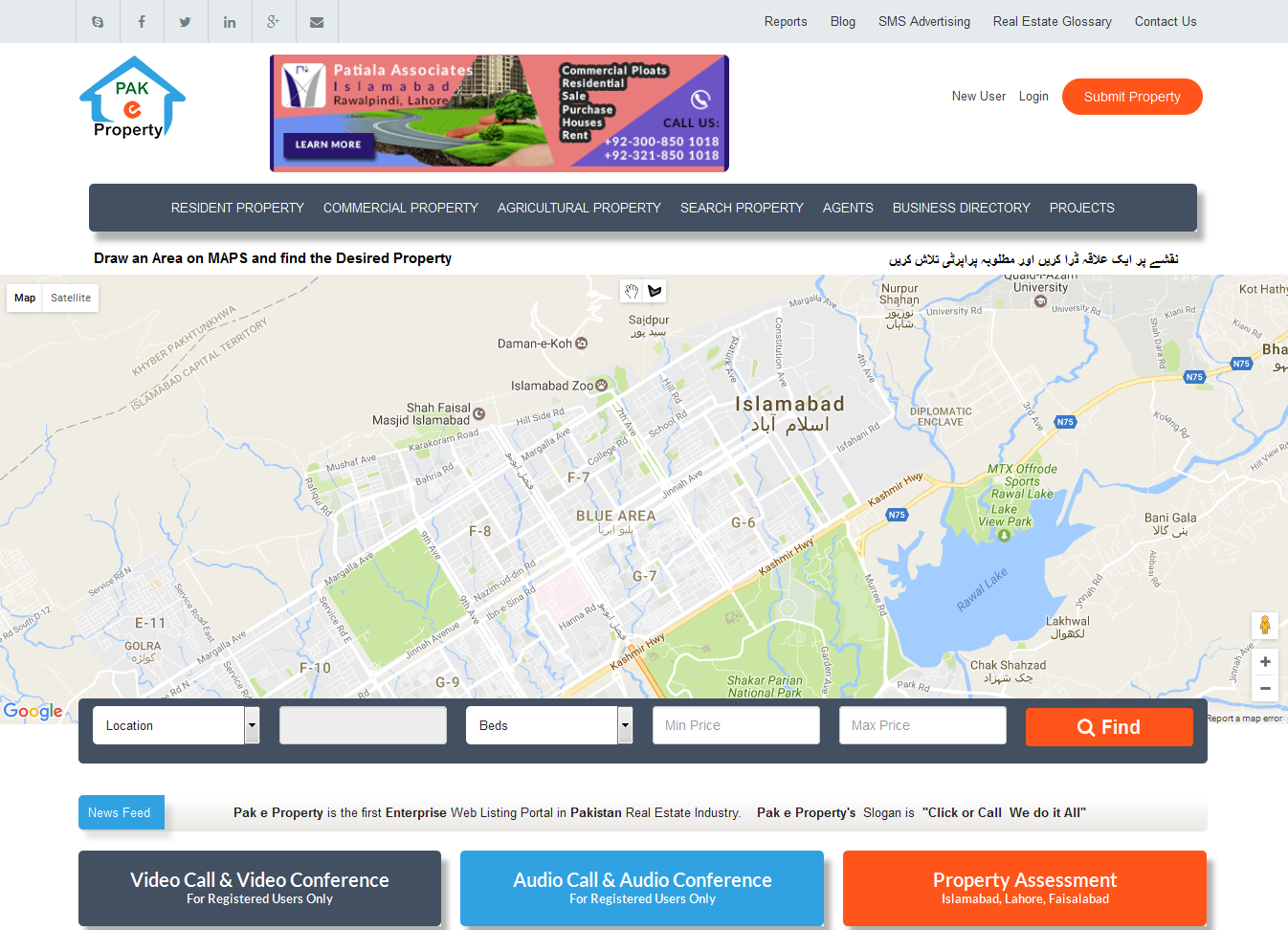Open the Location dropdown
1288x930 pixels.
(x=176, y=725)
